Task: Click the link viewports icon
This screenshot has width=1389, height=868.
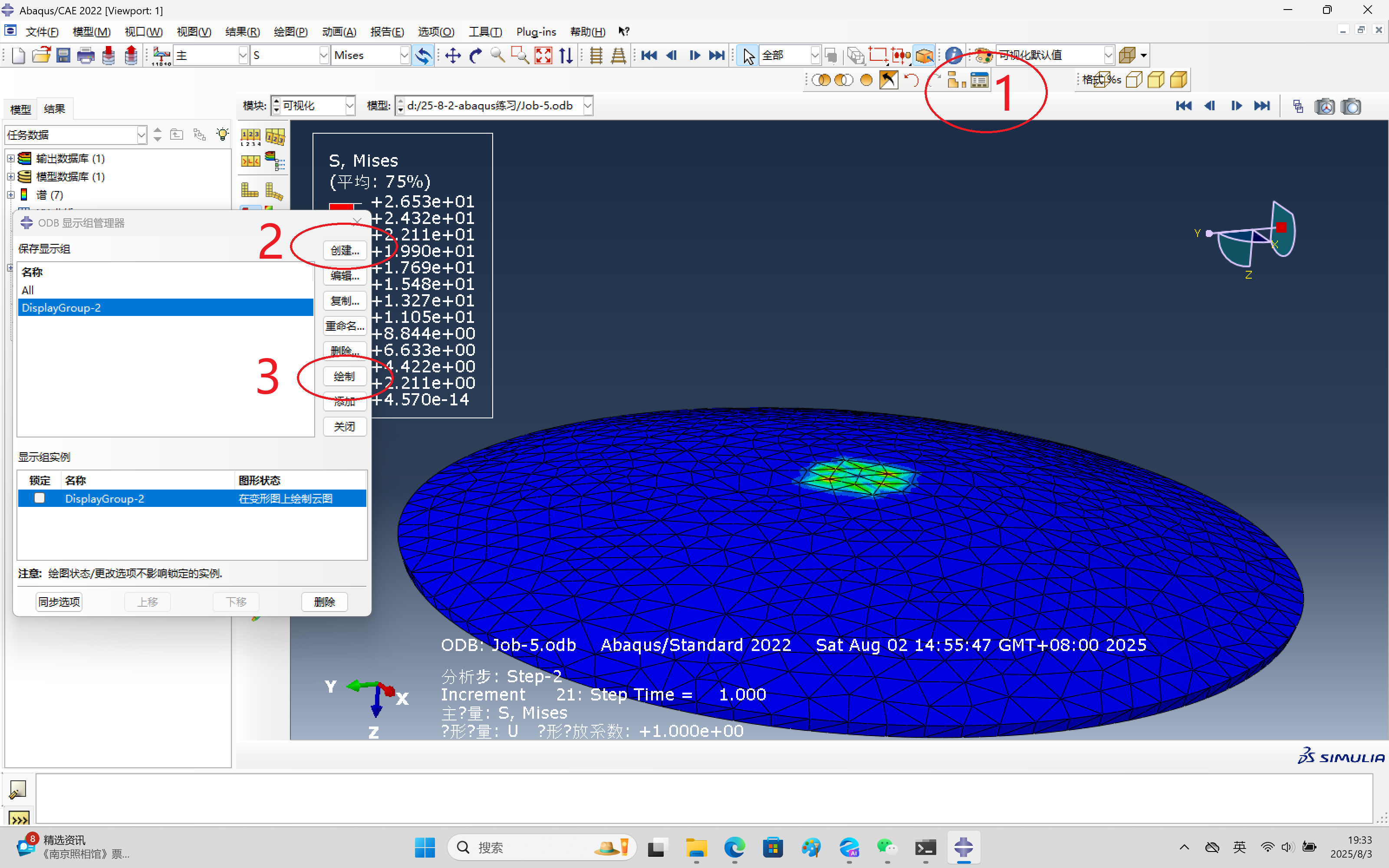Action: coord(1298,106)
